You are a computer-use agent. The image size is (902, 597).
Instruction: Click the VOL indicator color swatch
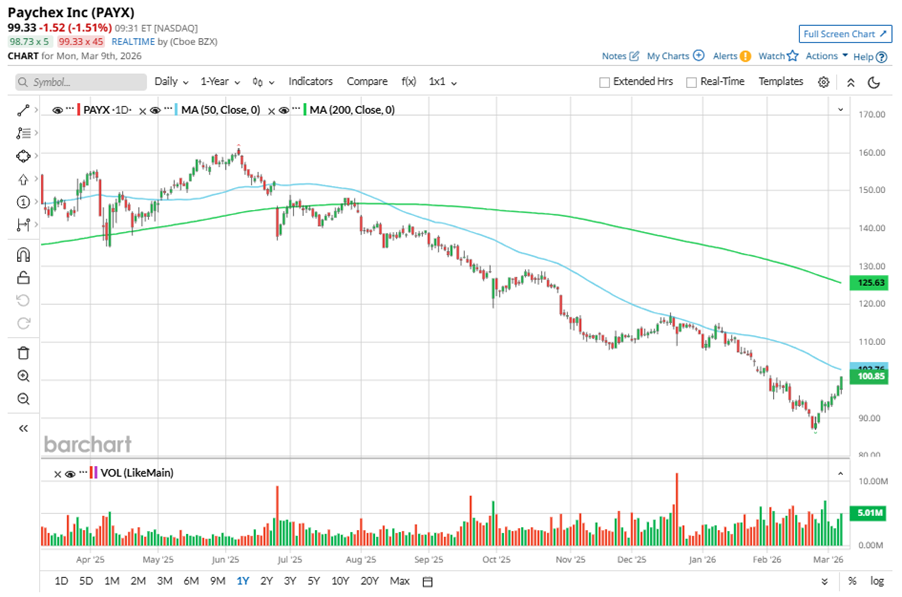93,473
